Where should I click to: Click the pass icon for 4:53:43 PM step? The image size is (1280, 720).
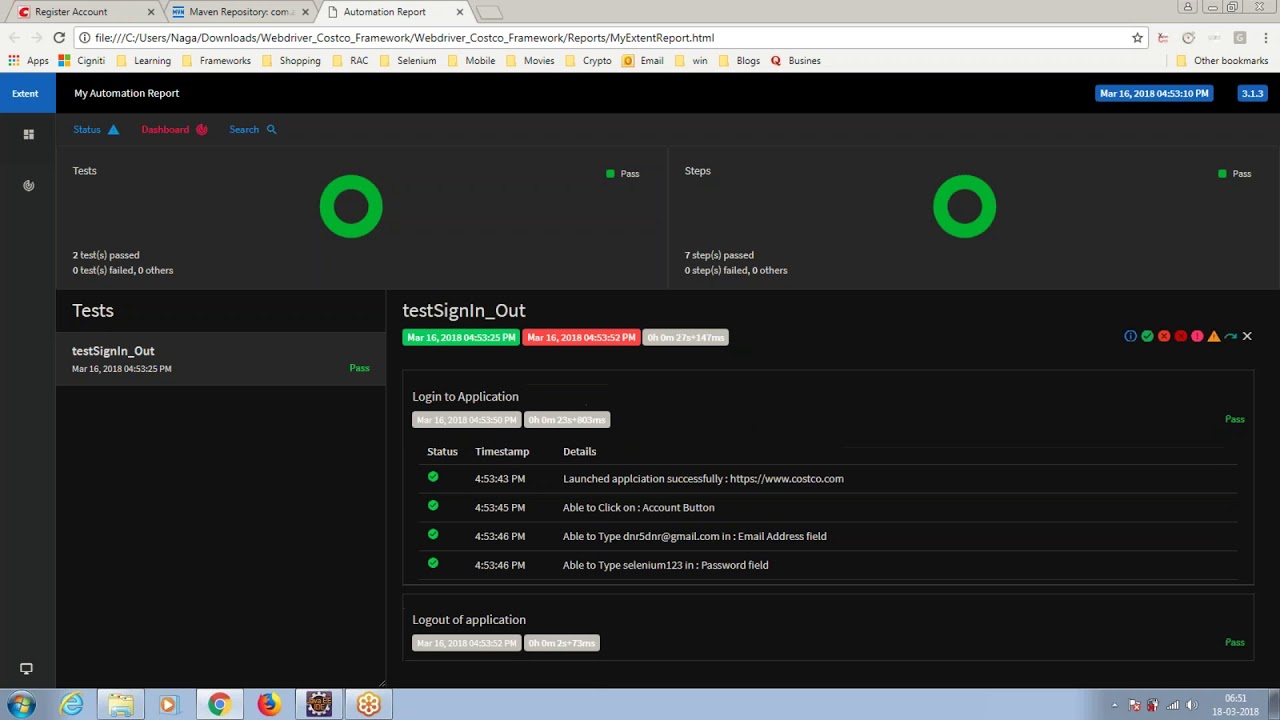[x=433, y=477]
